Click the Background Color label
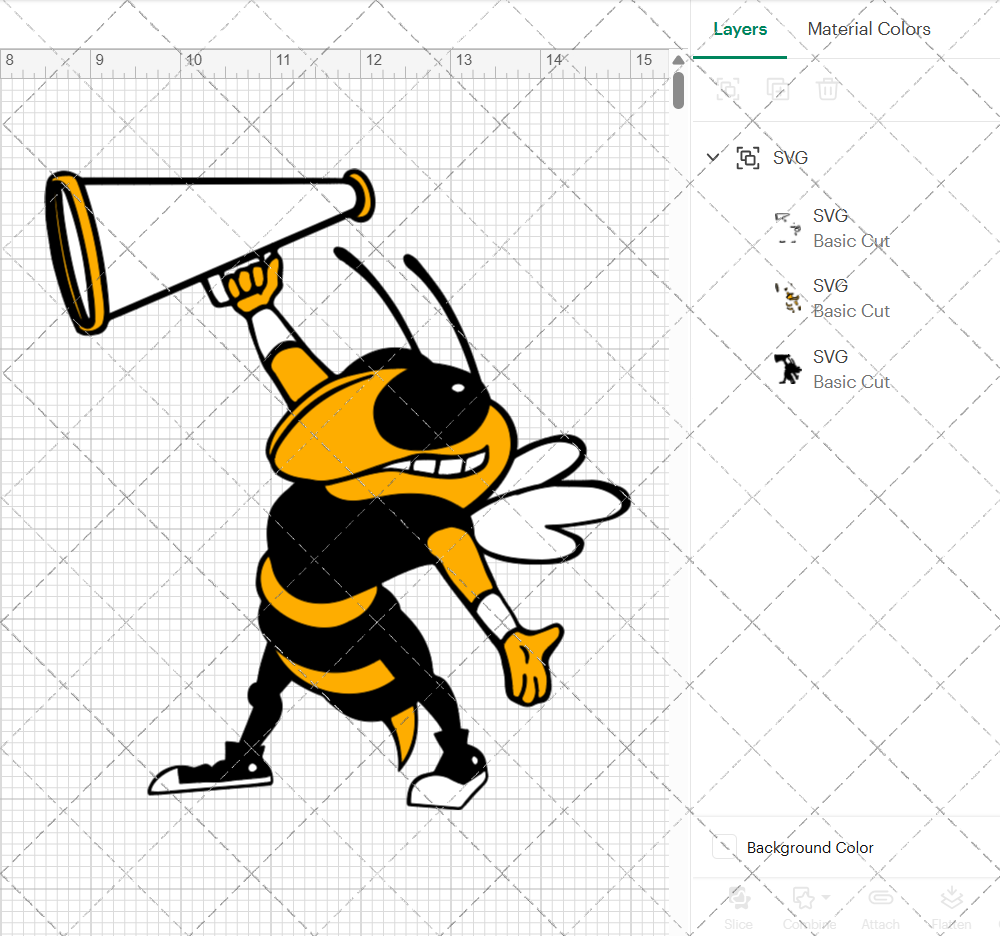The width and height of the screenshot is (1000, 936). 810,847
